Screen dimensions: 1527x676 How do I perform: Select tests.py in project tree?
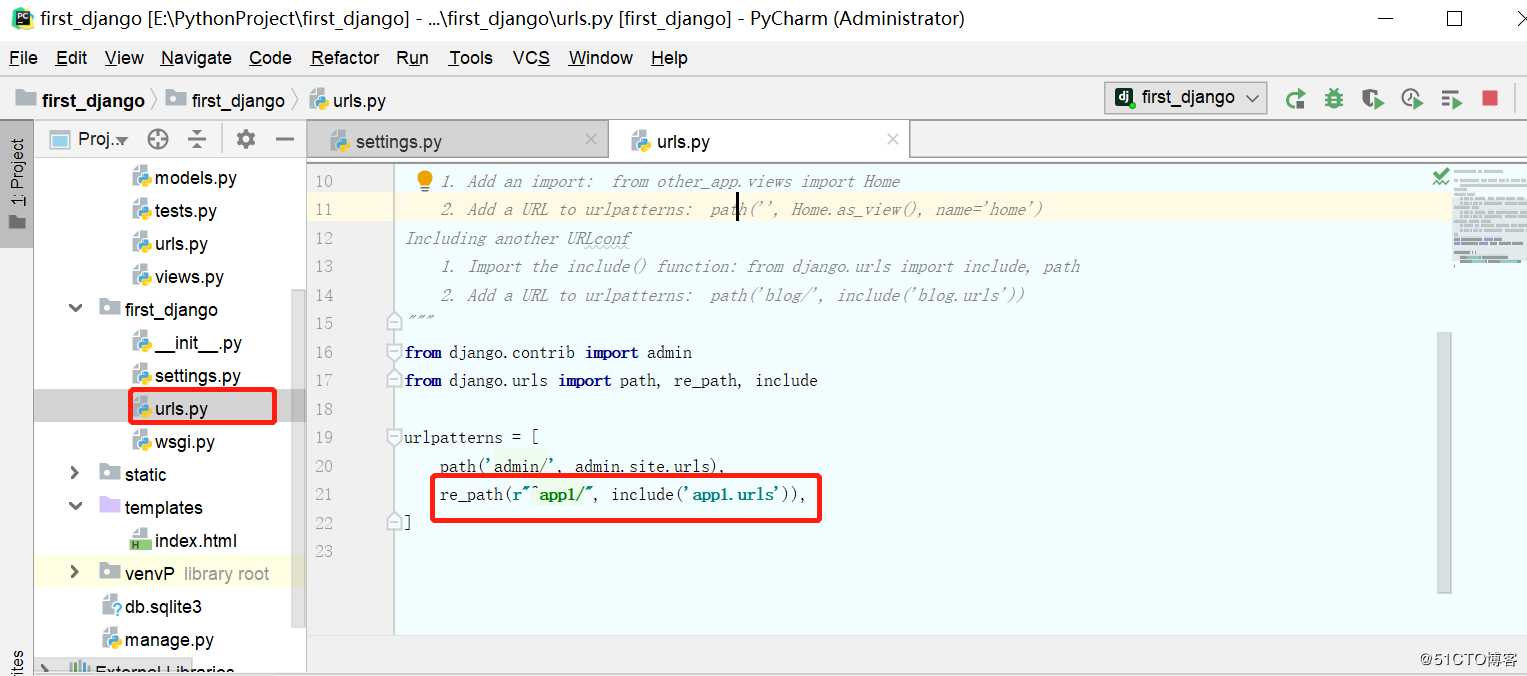click(x=175, y=211)
